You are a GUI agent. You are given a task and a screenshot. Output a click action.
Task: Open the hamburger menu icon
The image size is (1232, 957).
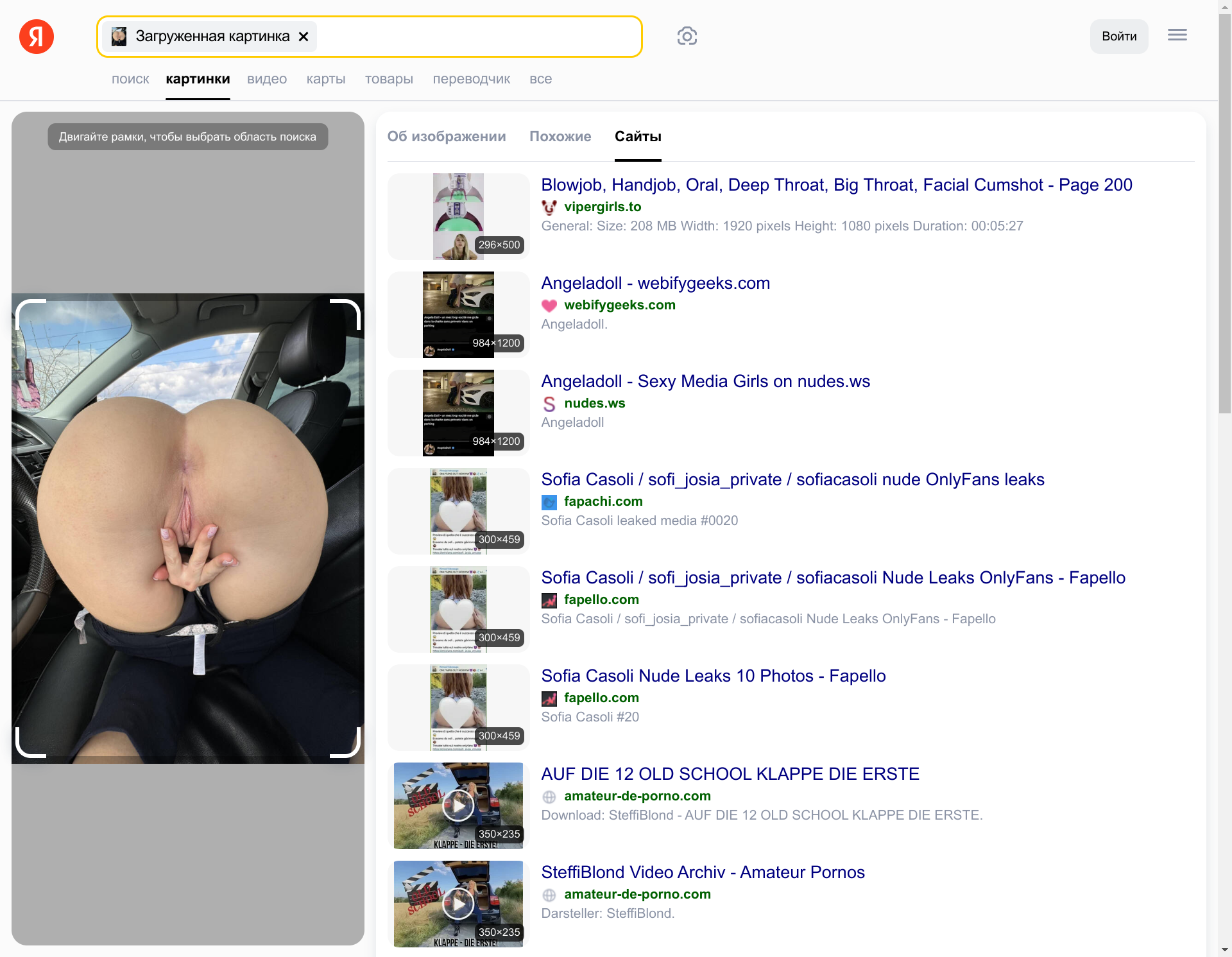(1177, 35)
